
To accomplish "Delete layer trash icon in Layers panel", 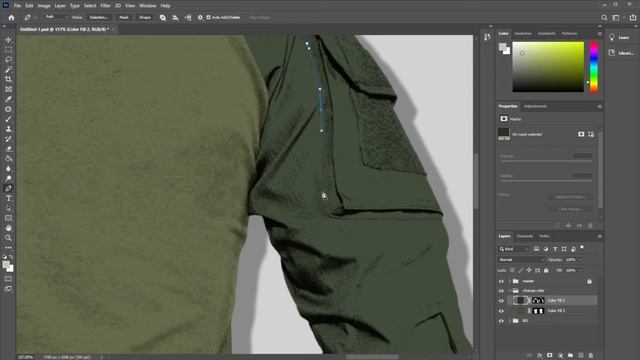I will [591, 356].
